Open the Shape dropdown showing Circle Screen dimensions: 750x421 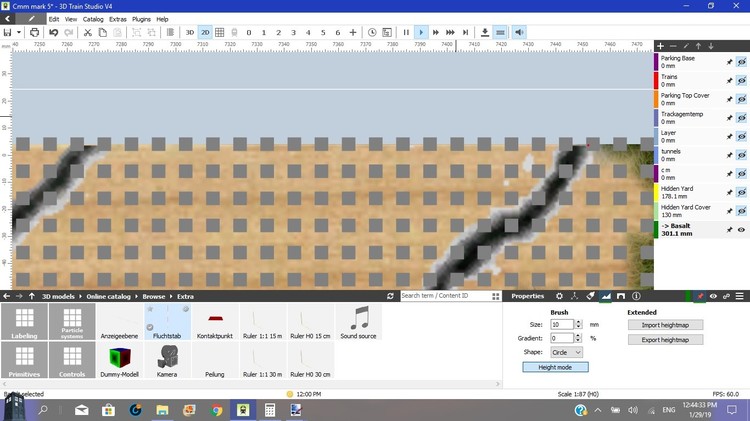[x=566, y=352]
